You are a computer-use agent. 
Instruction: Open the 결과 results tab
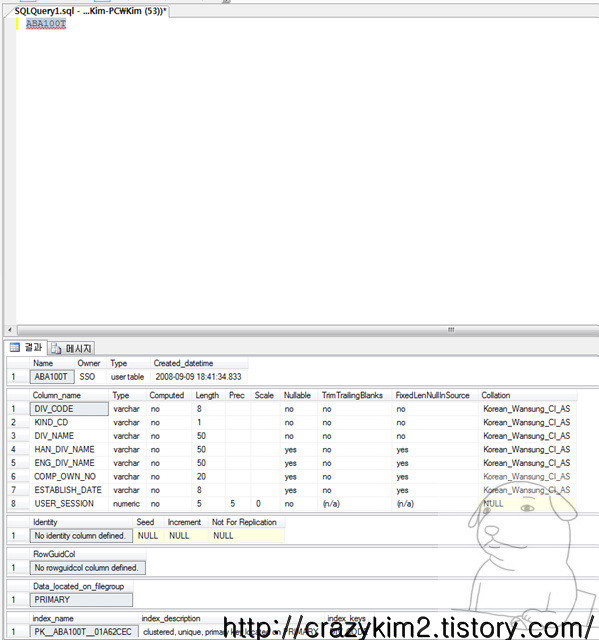(27, 347)
